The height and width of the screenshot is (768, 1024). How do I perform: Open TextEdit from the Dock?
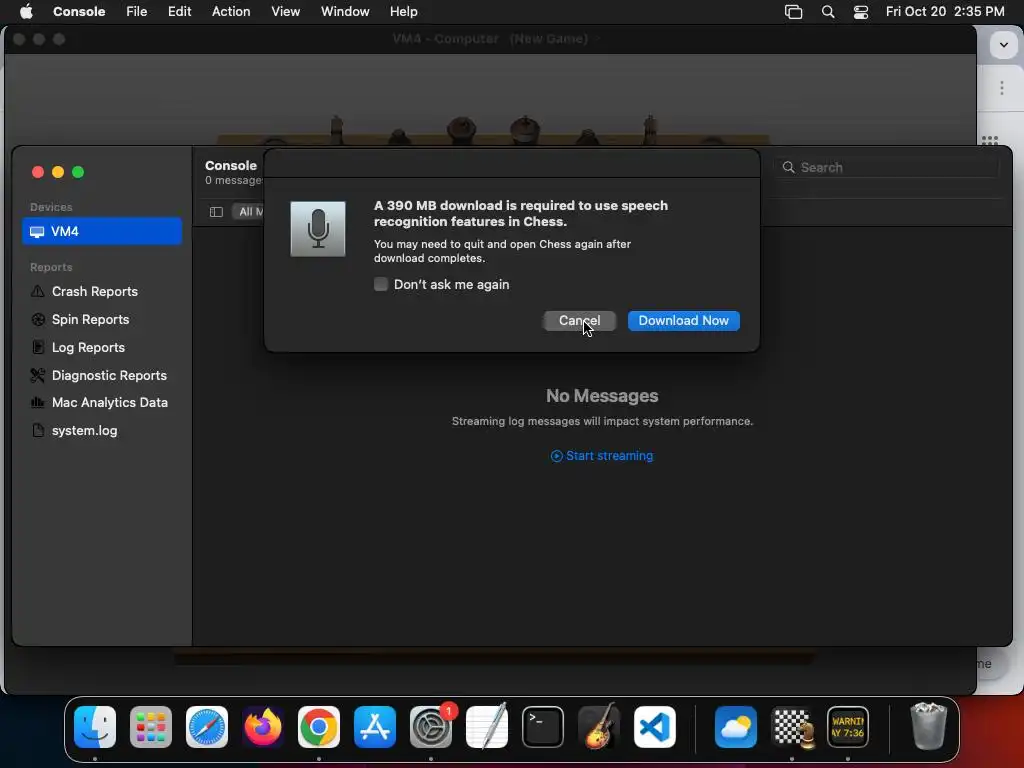pos(487,727)
